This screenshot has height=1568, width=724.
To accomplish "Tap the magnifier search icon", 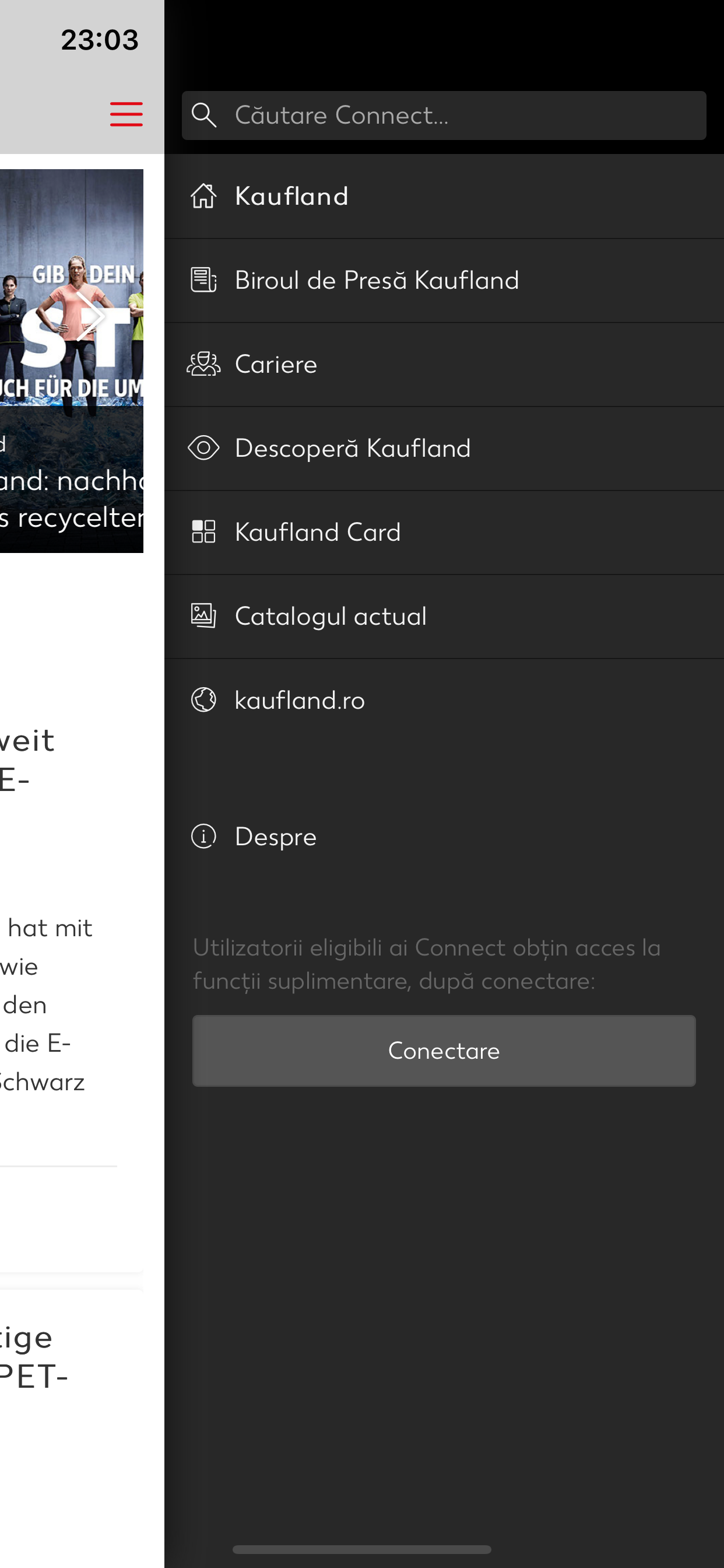I will [204, 115].
